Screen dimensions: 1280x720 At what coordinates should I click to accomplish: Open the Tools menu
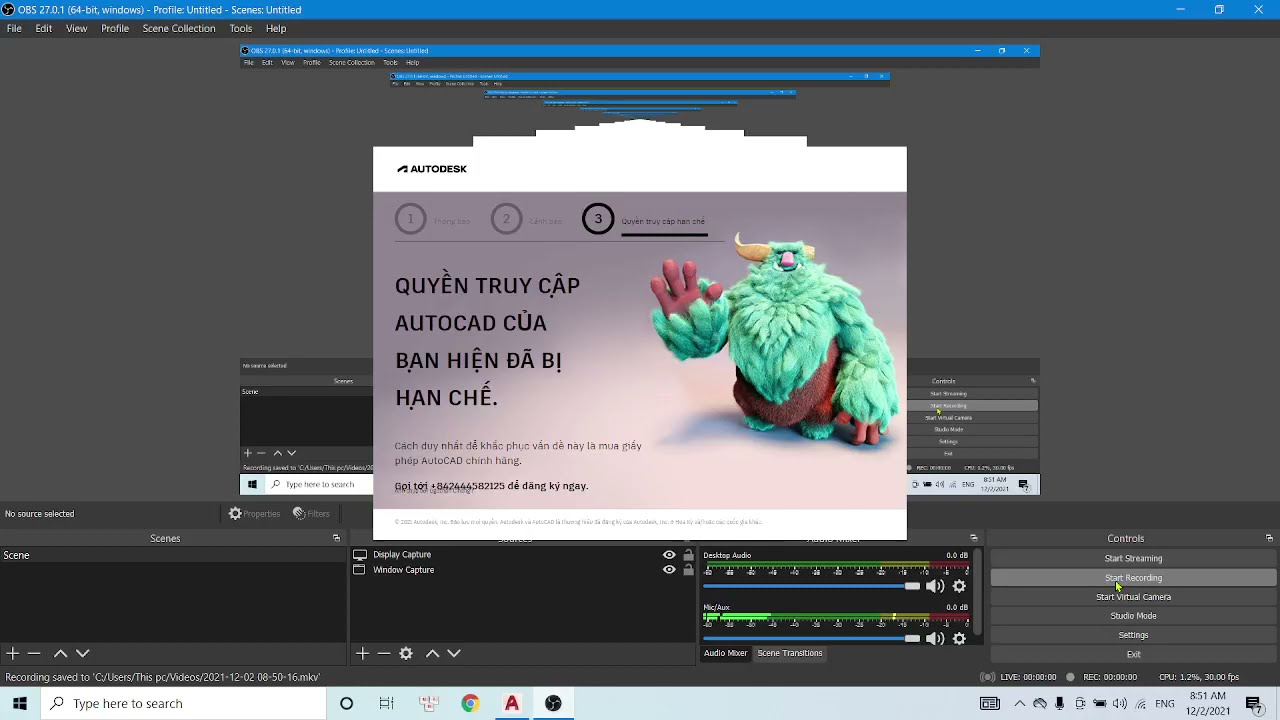coord(241,28)
